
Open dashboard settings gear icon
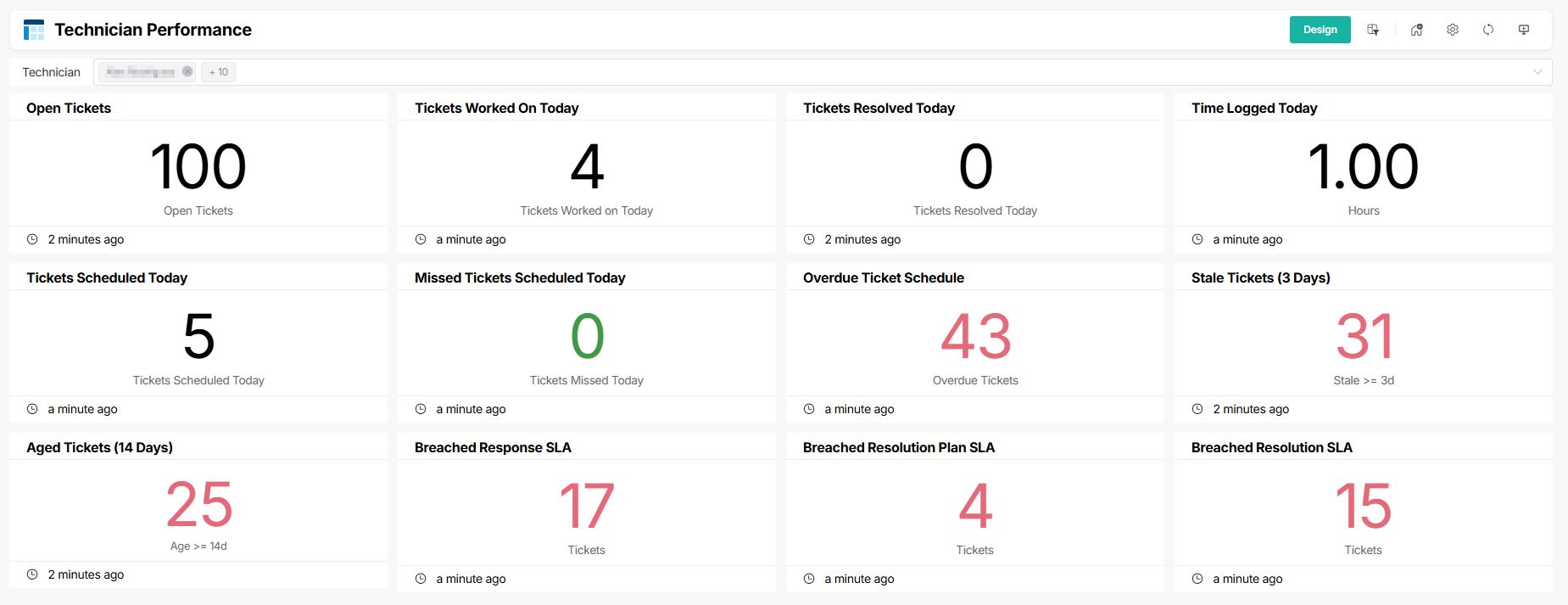(1453, 30)
